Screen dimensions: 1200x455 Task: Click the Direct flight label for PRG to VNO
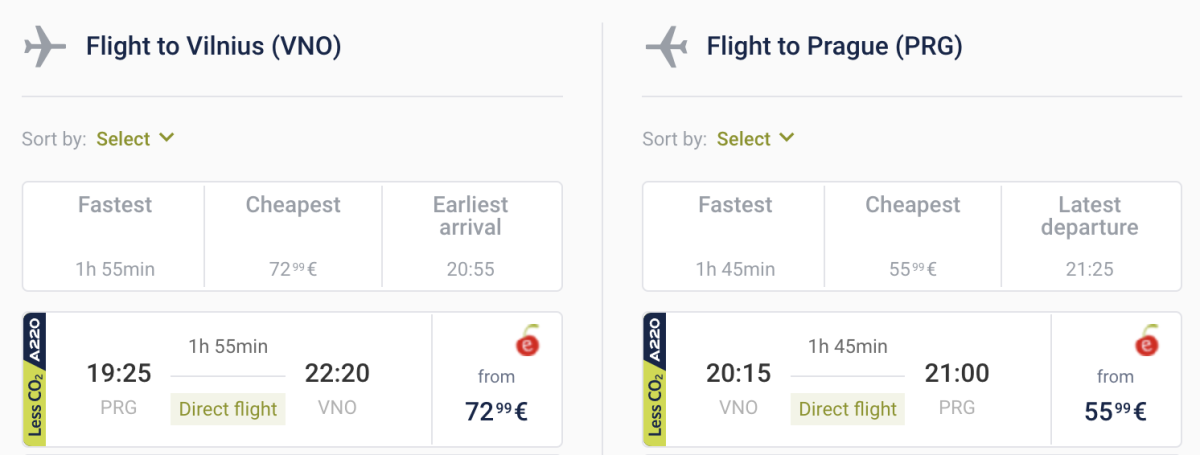pos(228,408)
